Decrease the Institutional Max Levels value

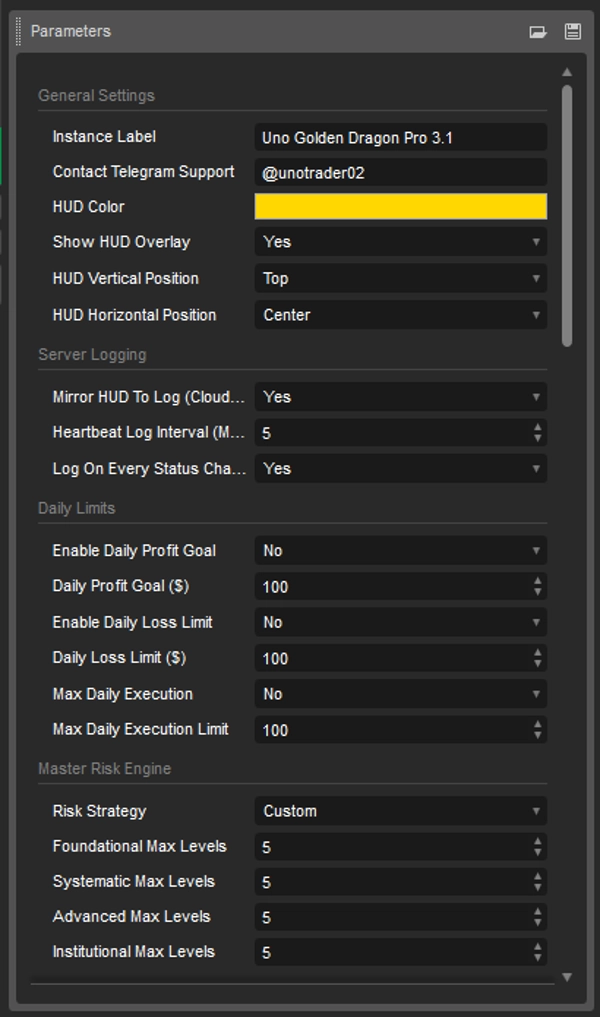tap(538, 957)
